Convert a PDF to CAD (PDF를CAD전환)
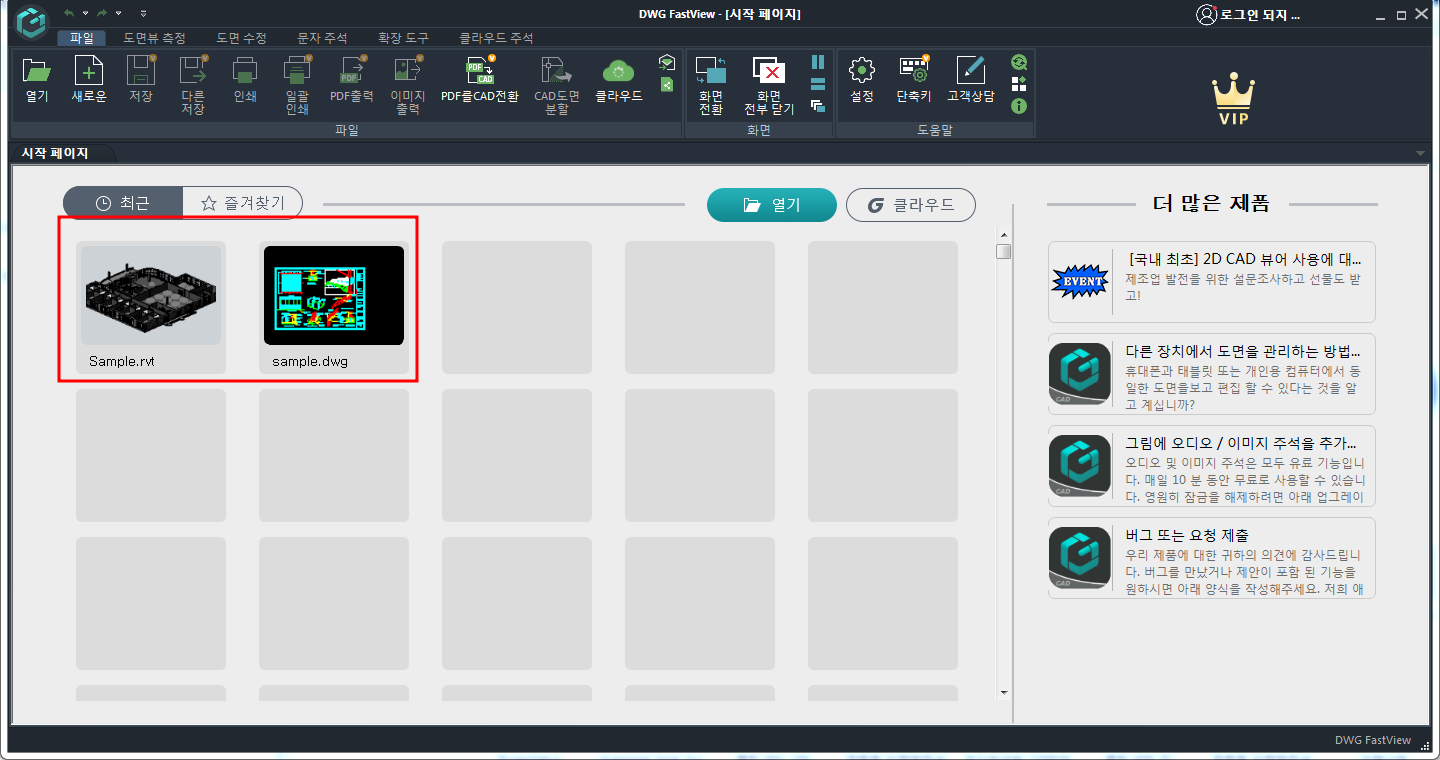Screen dimensions: 1440x760 pos(478,80)
